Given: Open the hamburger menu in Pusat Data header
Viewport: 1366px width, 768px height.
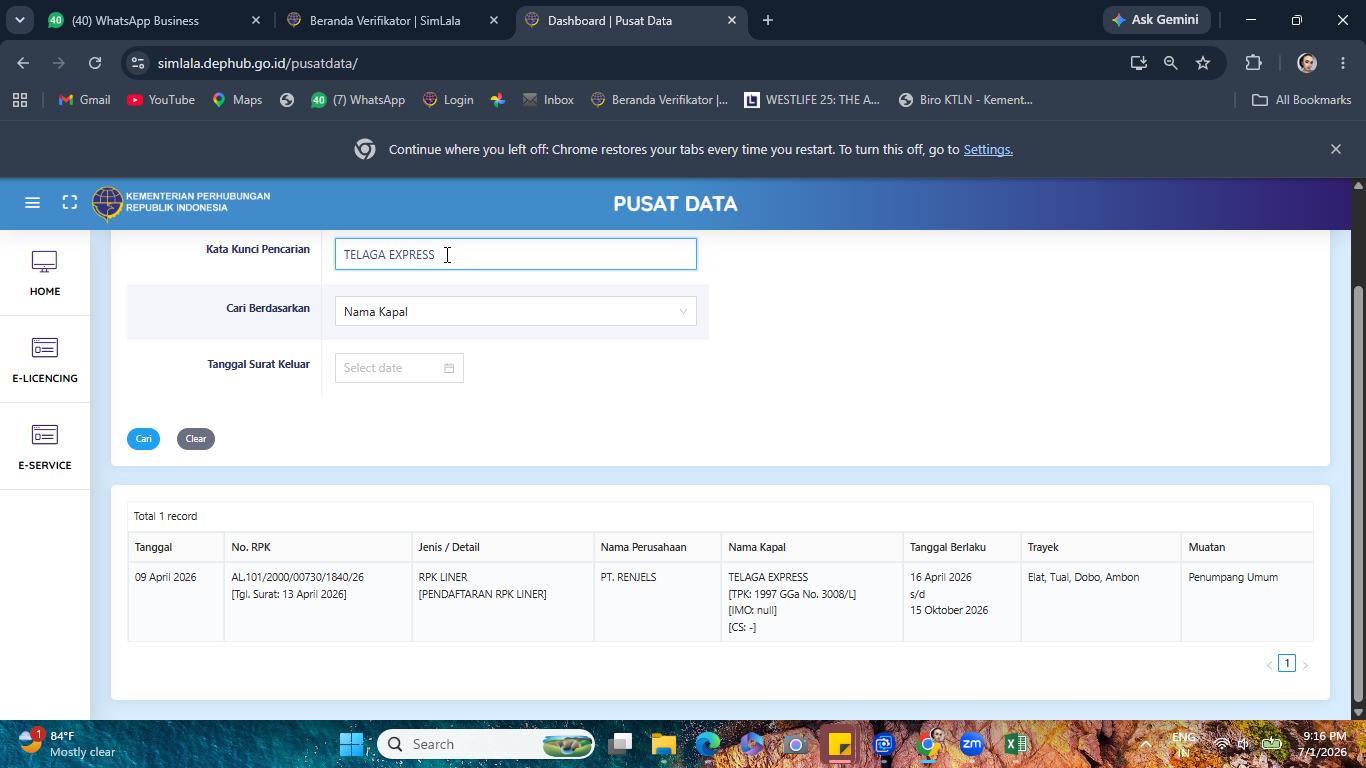Looking at the screenshot, I should click(32, 203).
